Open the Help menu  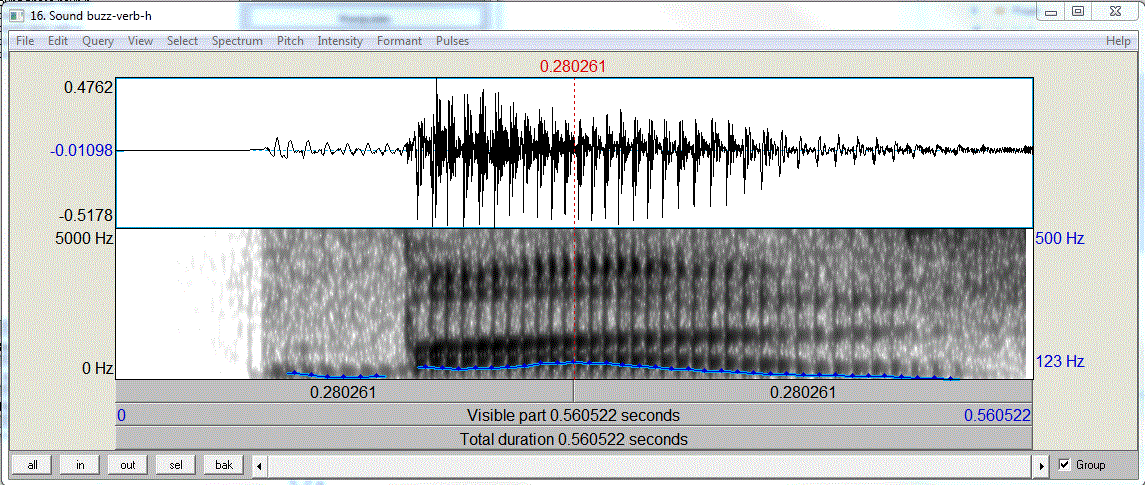point(1118,41)
